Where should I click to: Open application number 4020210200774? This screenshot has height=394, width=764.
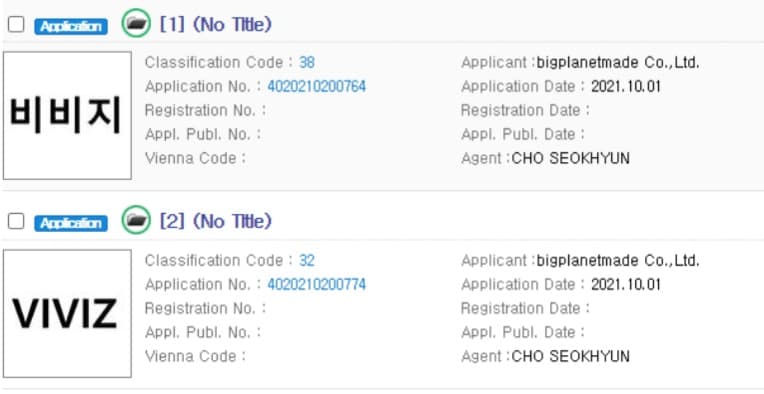[317, 284]
